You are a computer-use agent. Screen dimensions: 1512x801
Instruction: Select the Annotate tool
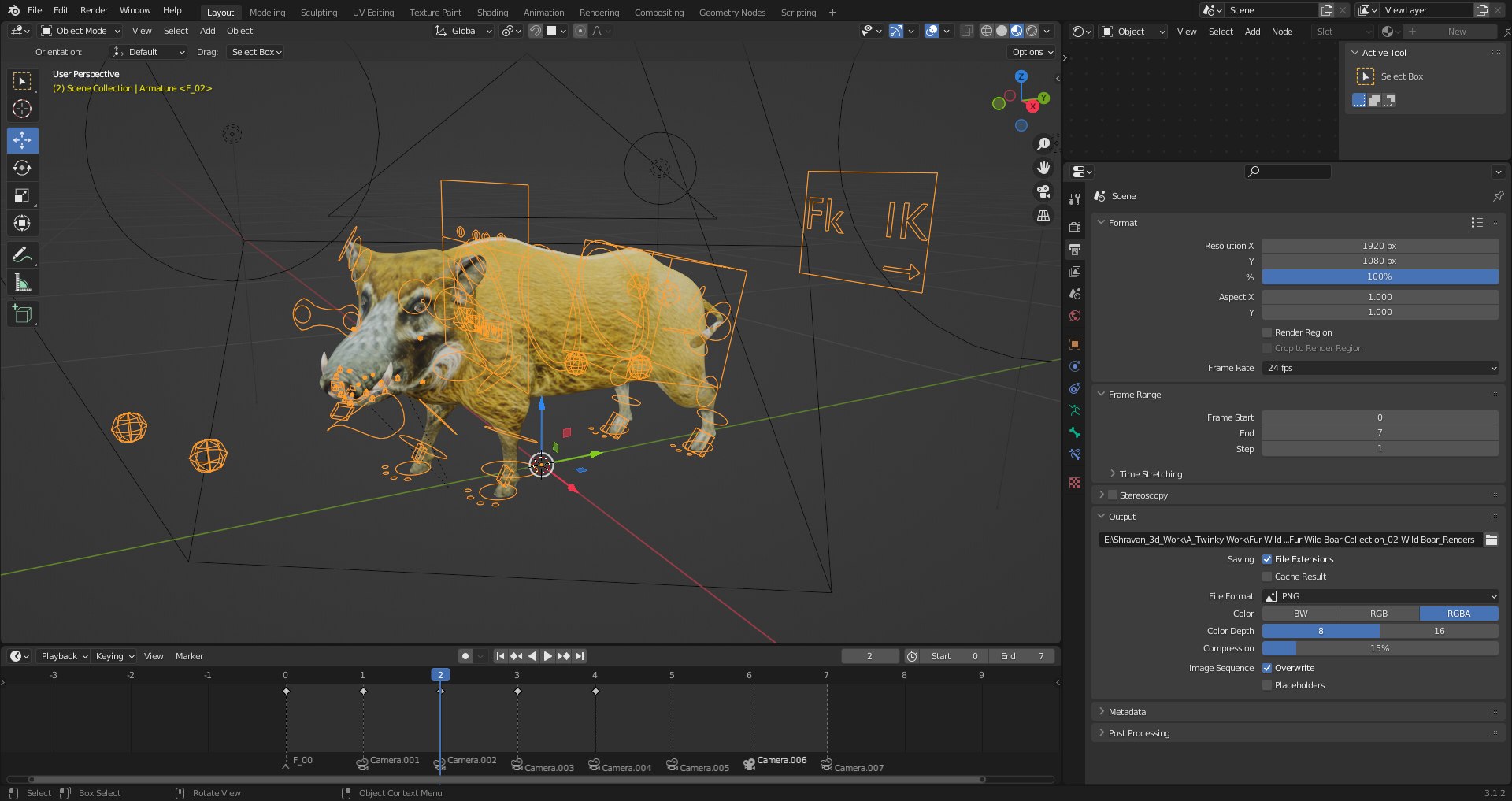tap(22, 254)
